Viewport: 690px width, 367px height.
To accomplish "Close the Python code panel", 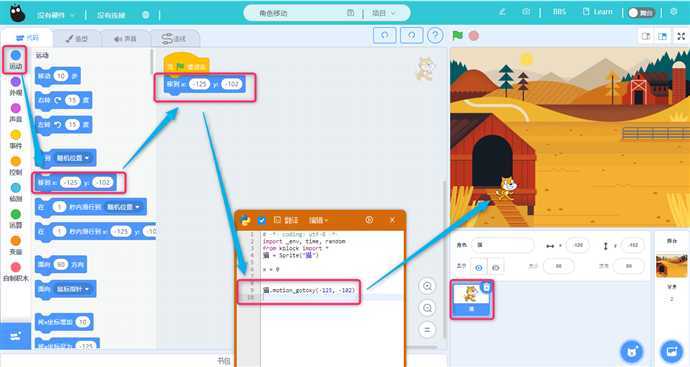I will (x=392, y=220).
